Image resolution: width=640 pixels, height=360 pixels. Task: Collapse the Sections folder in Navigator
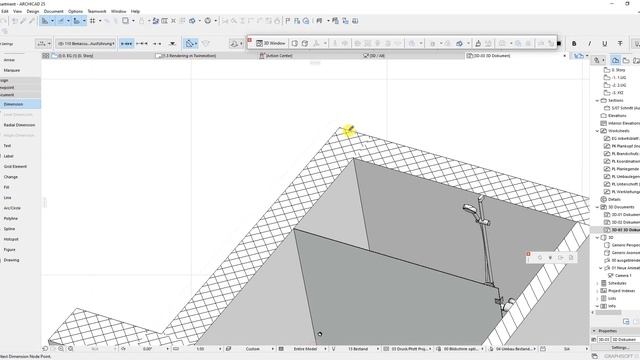tap(597, 100)
